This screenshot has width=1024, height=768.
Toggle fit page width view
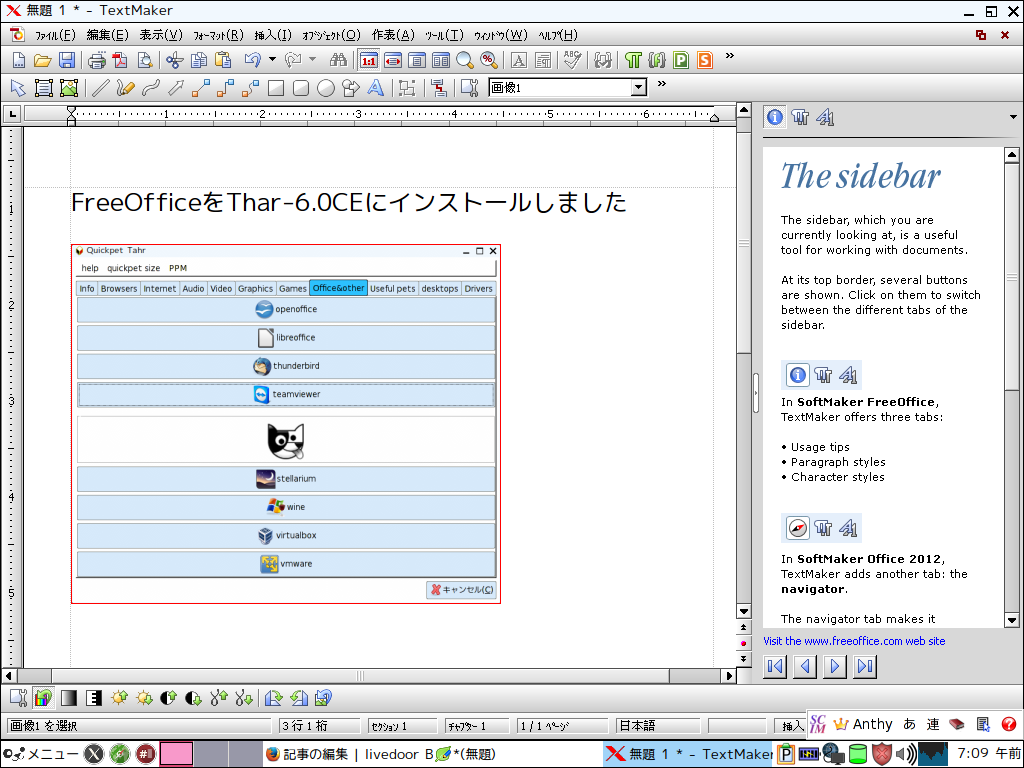coord(393,61)
